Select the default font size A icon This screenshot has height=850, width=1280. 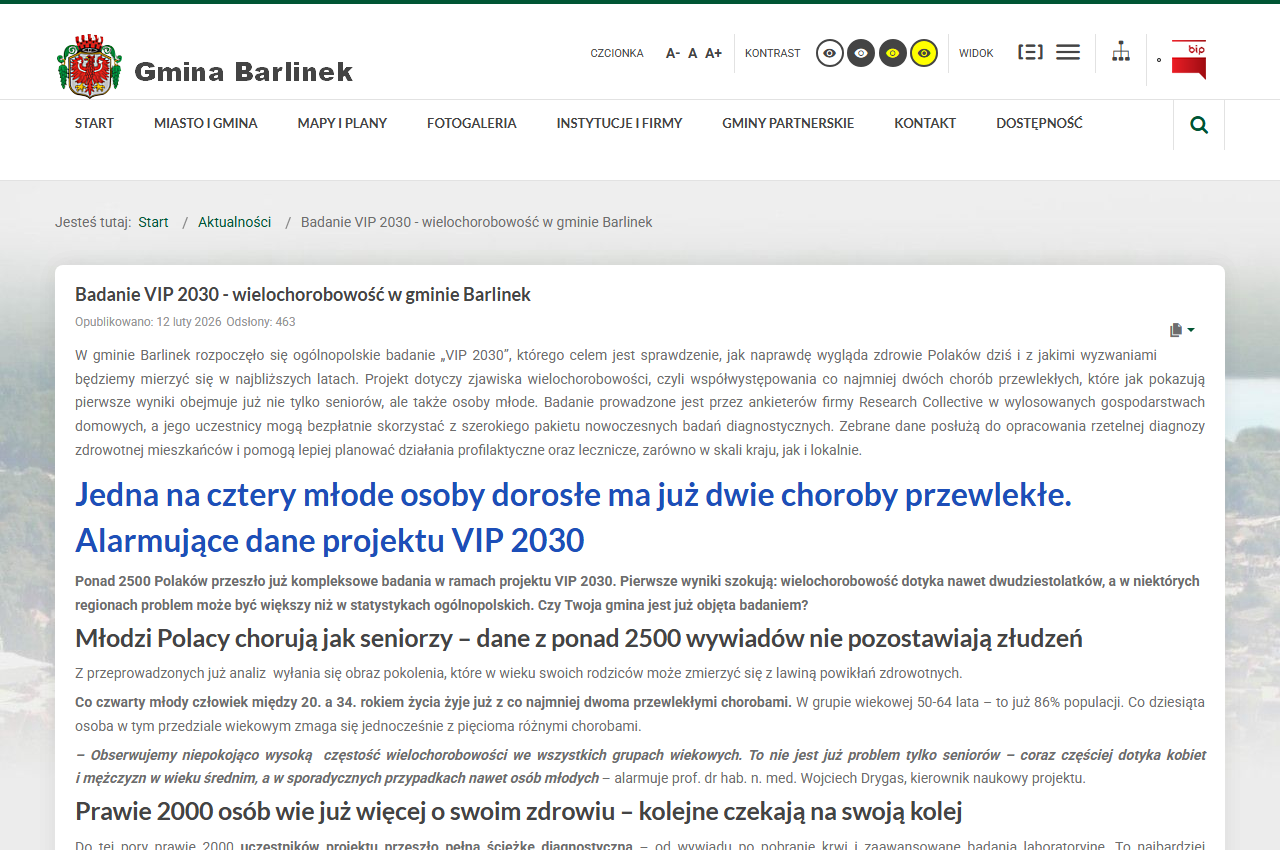(692, 52)
